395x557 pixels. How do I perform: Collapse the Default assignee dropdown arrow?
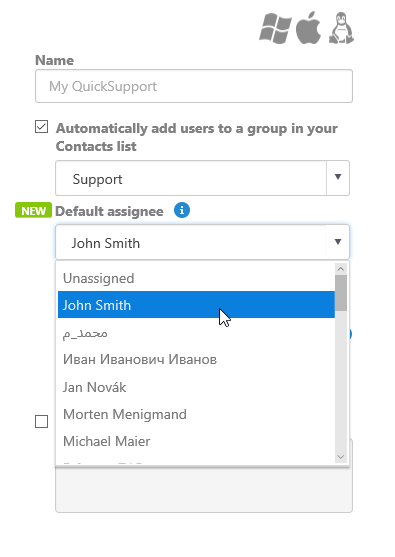(338, 242)
